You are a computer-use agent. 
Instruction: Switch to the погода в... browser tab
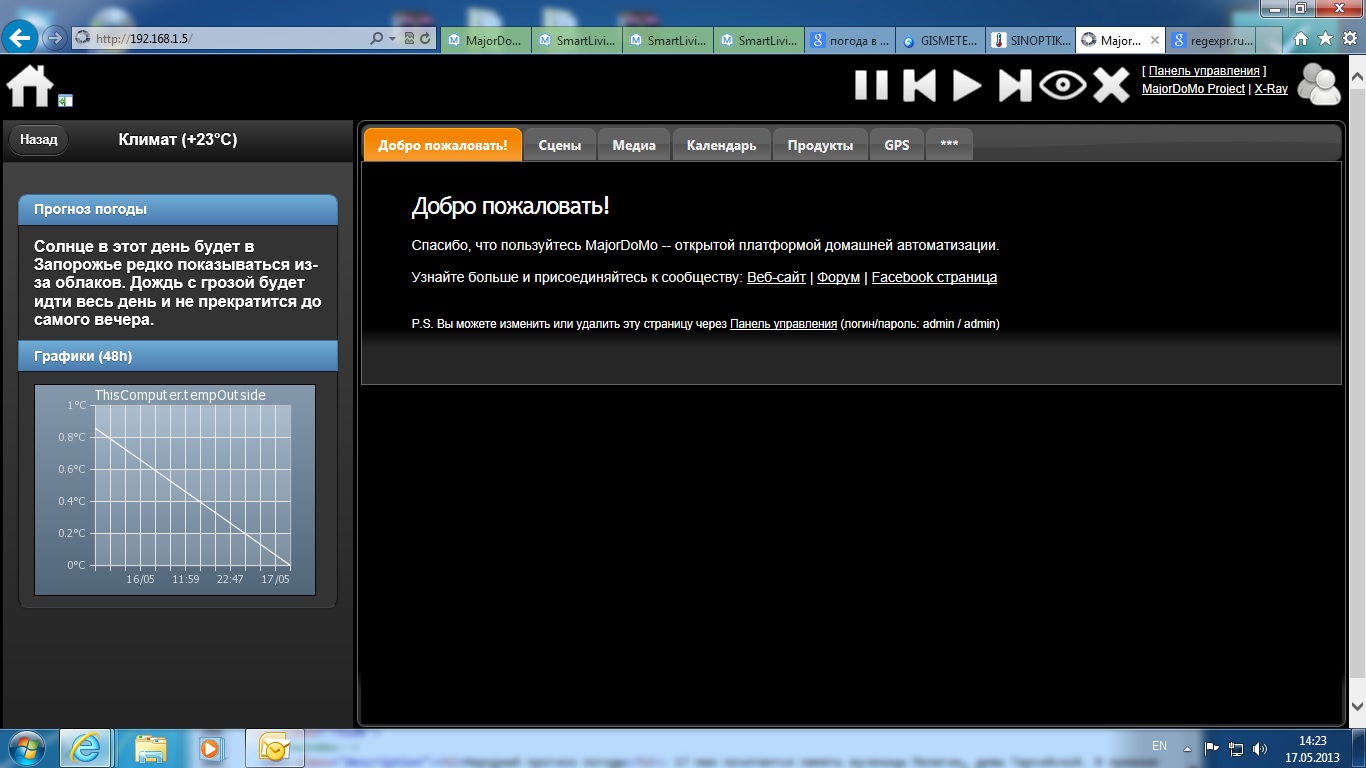pyautogui.click(x=849, y=40)
